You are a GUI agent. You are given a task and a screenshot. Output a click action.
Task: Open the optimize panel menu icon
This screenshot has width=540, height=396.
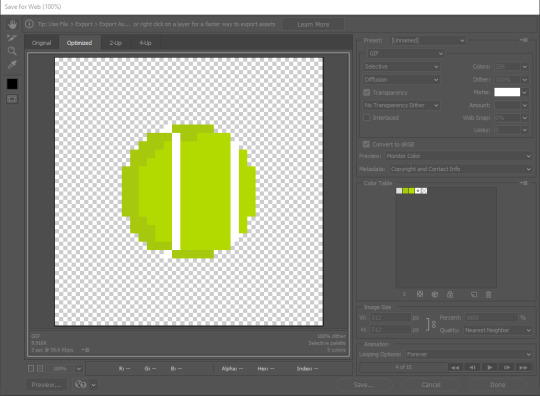524,40
